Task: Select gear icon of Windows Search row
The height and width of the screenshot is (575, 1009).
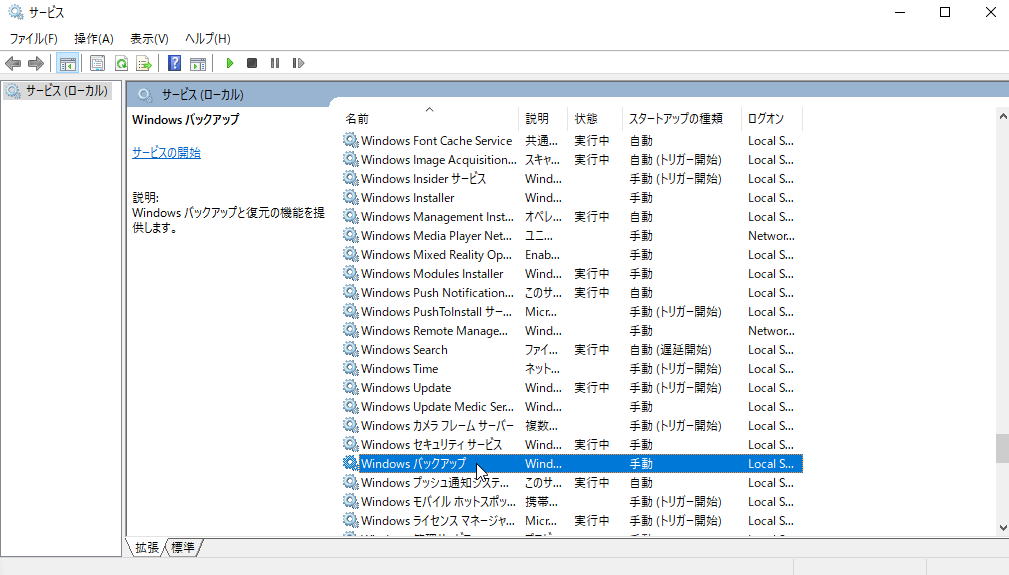Action: click(x=350, y=349)
